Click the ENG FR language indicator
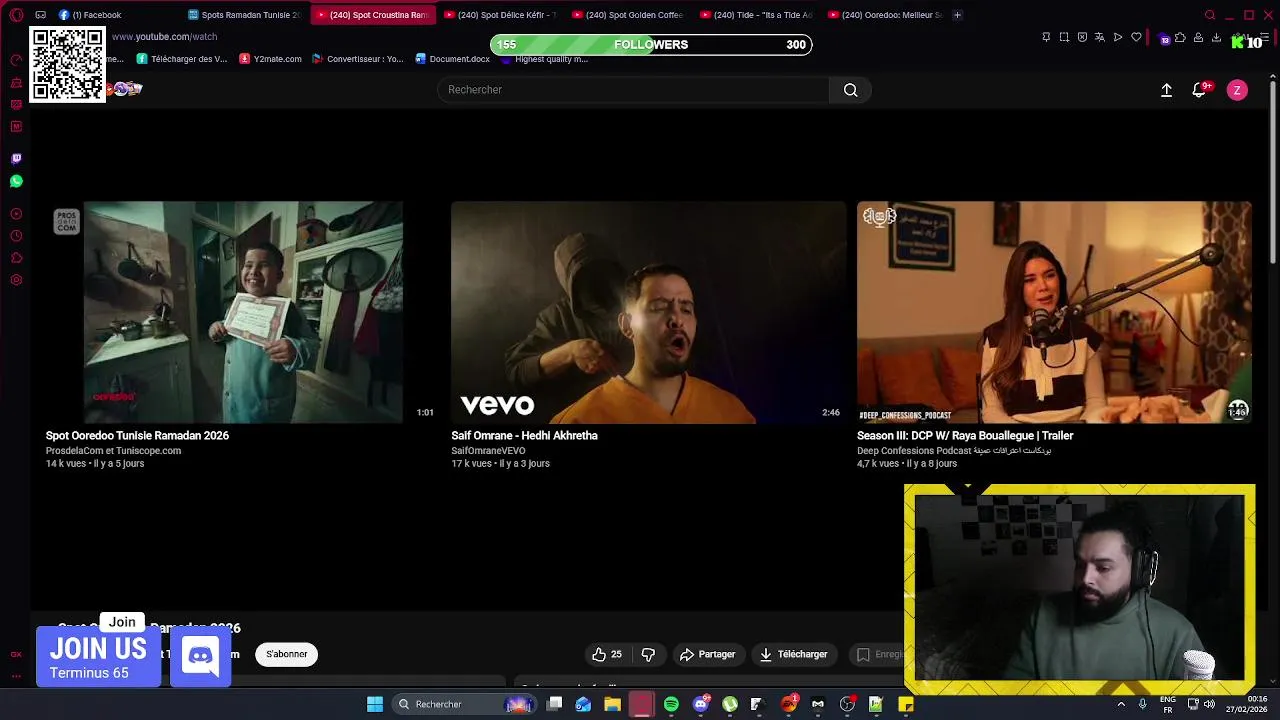 pos(1168,704)
